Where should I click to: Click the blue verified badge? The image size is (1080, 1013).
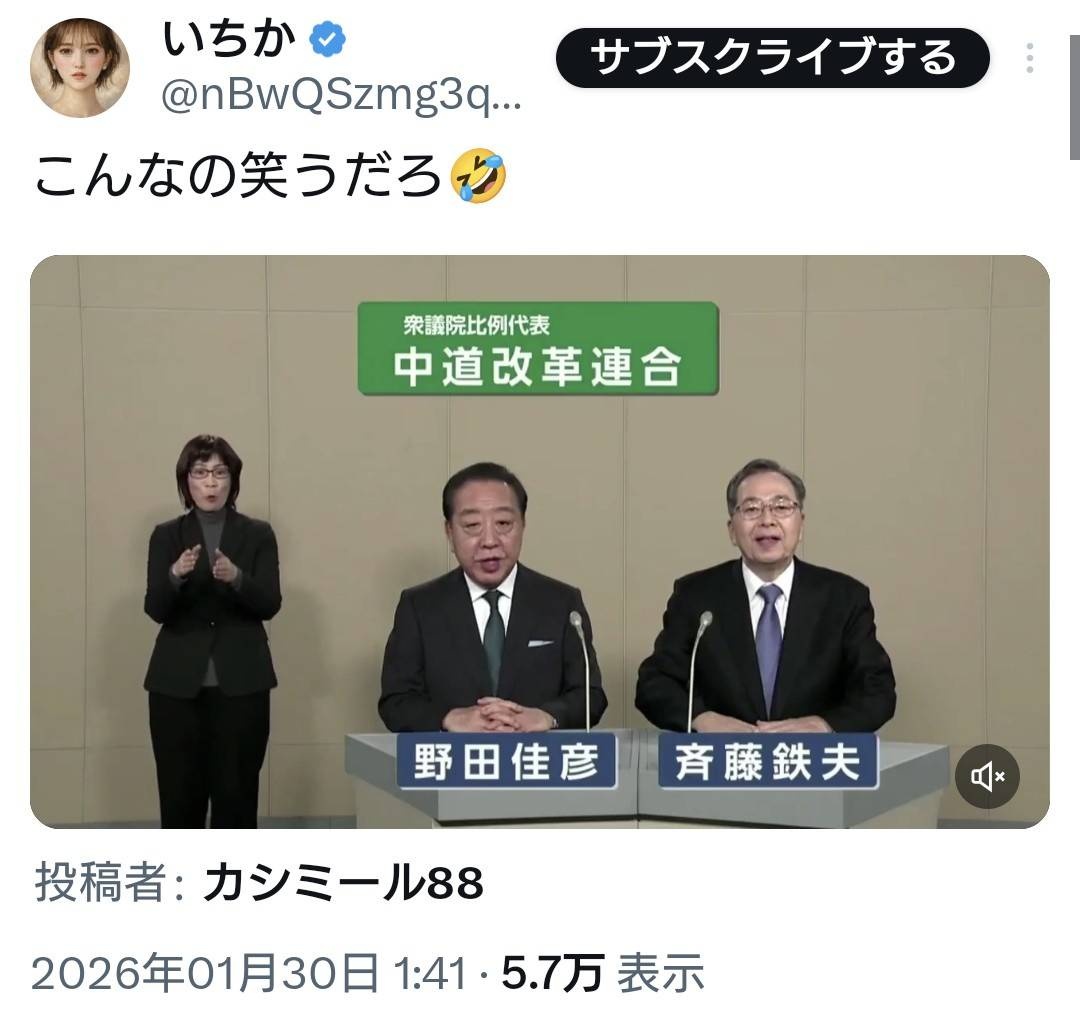click(x=327, y=39)
